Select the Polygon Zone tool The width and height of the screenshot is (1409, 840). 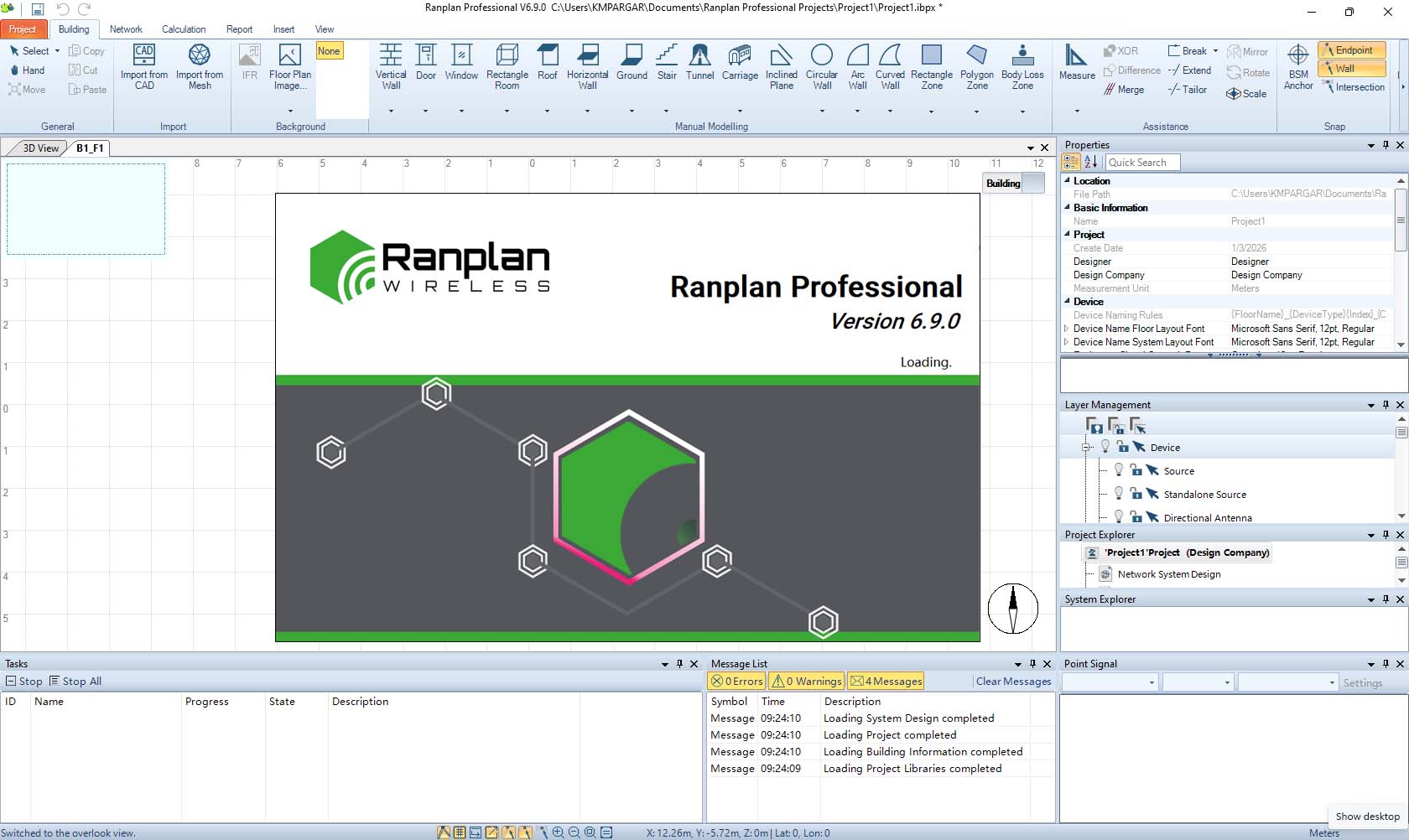[977, 66]
